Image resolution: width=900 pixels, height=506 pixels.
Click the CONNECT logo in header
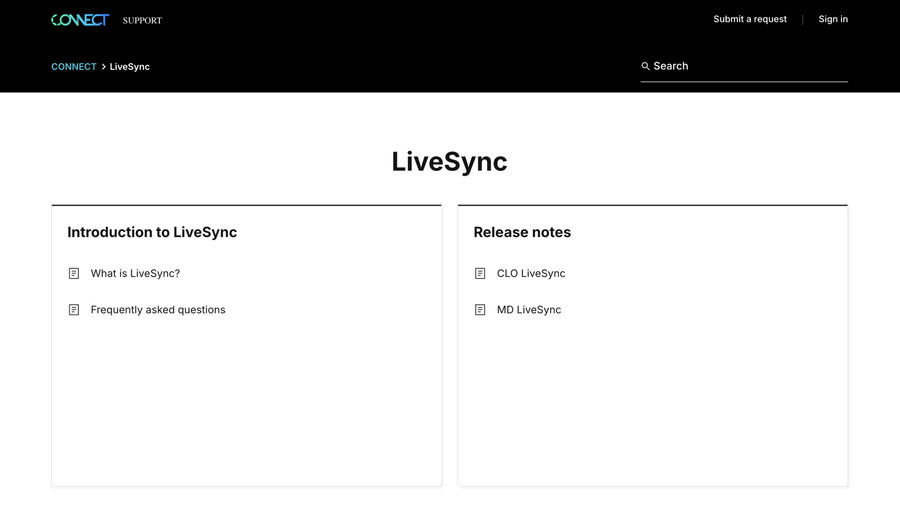[80, 20]
